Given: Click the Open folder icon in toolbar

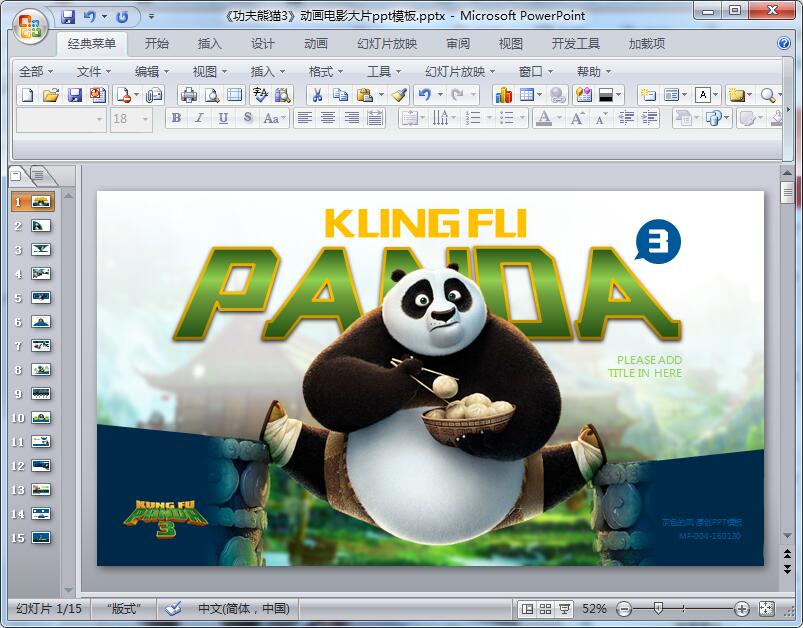Looking at the screenshot, I should pyautogui.click(x=51, y=95).
